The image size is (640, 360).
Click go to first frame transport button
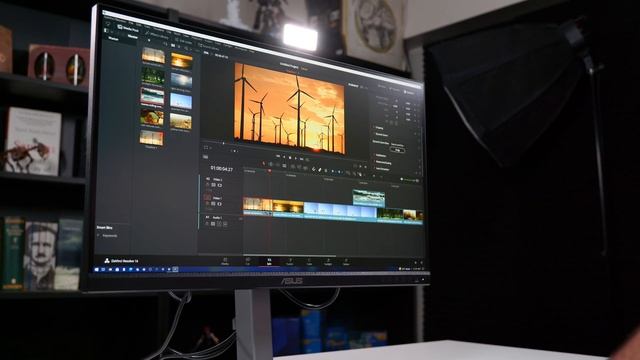(x=278, y=156)
